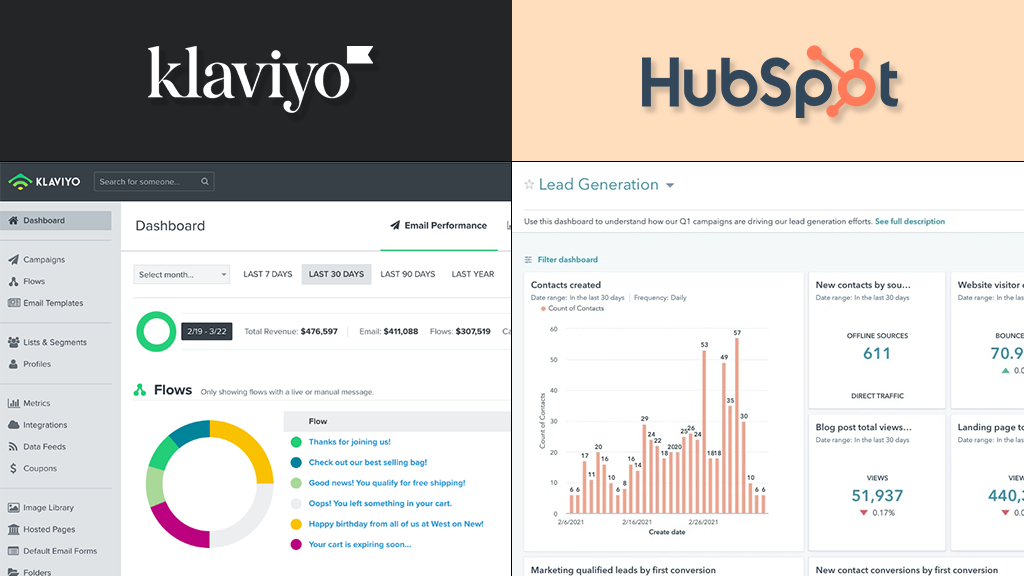The image size is (1024, 576).
Task: Open the Thanks for joining us! flow
Action: 349,442
